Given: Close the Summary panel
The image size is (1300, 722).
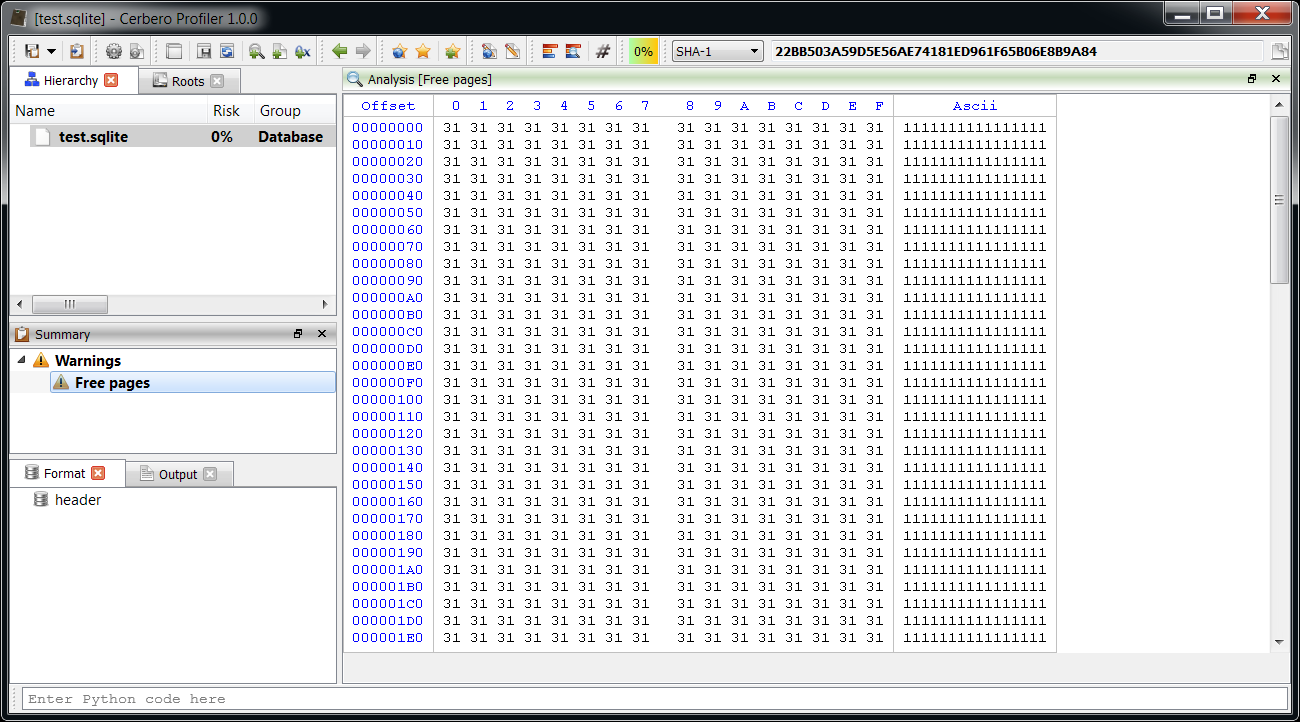Looking at the screenshot, I should pos(322,334).
